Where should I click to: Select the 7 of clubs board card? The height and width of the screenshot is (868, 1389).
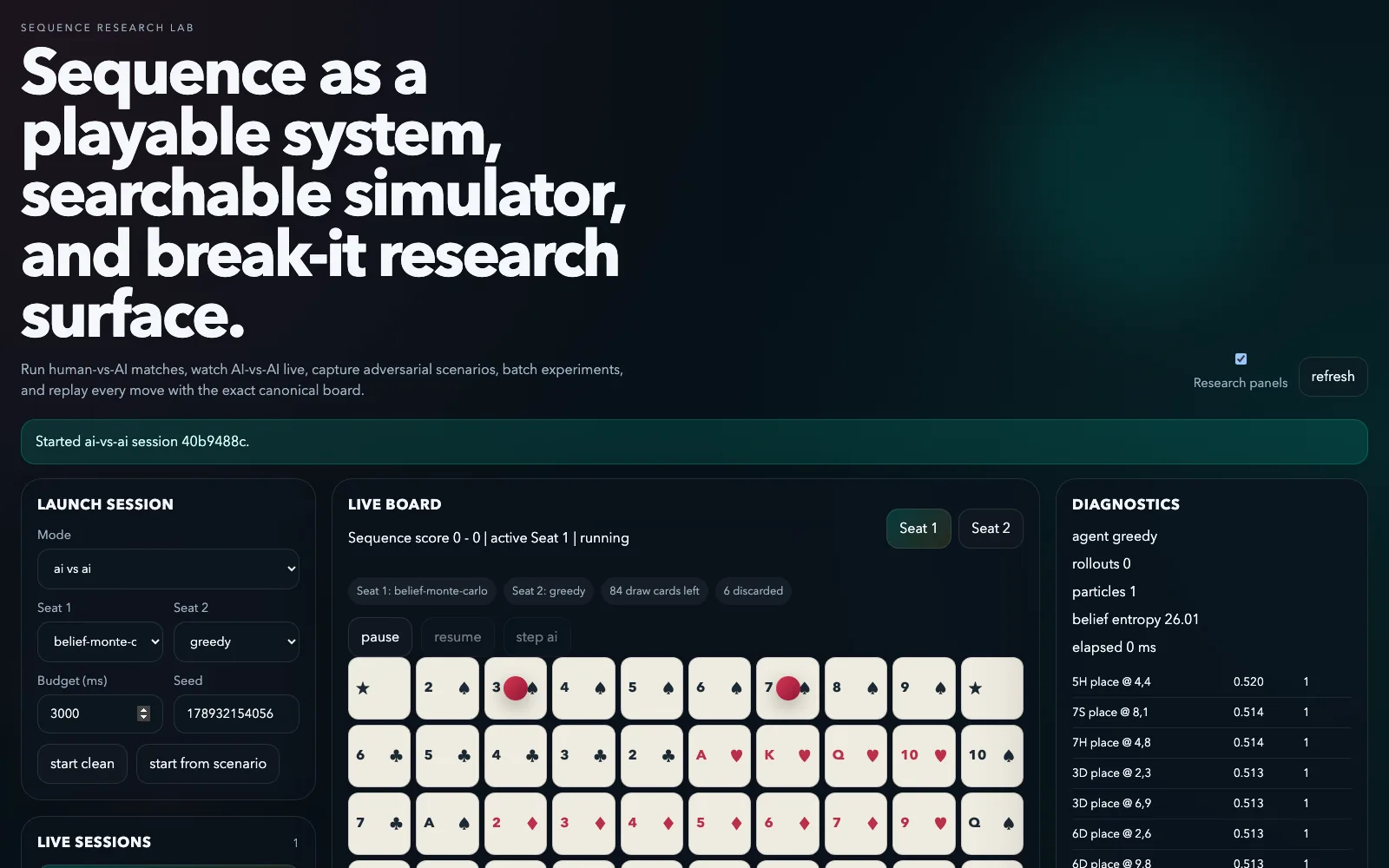pos(379,824)
